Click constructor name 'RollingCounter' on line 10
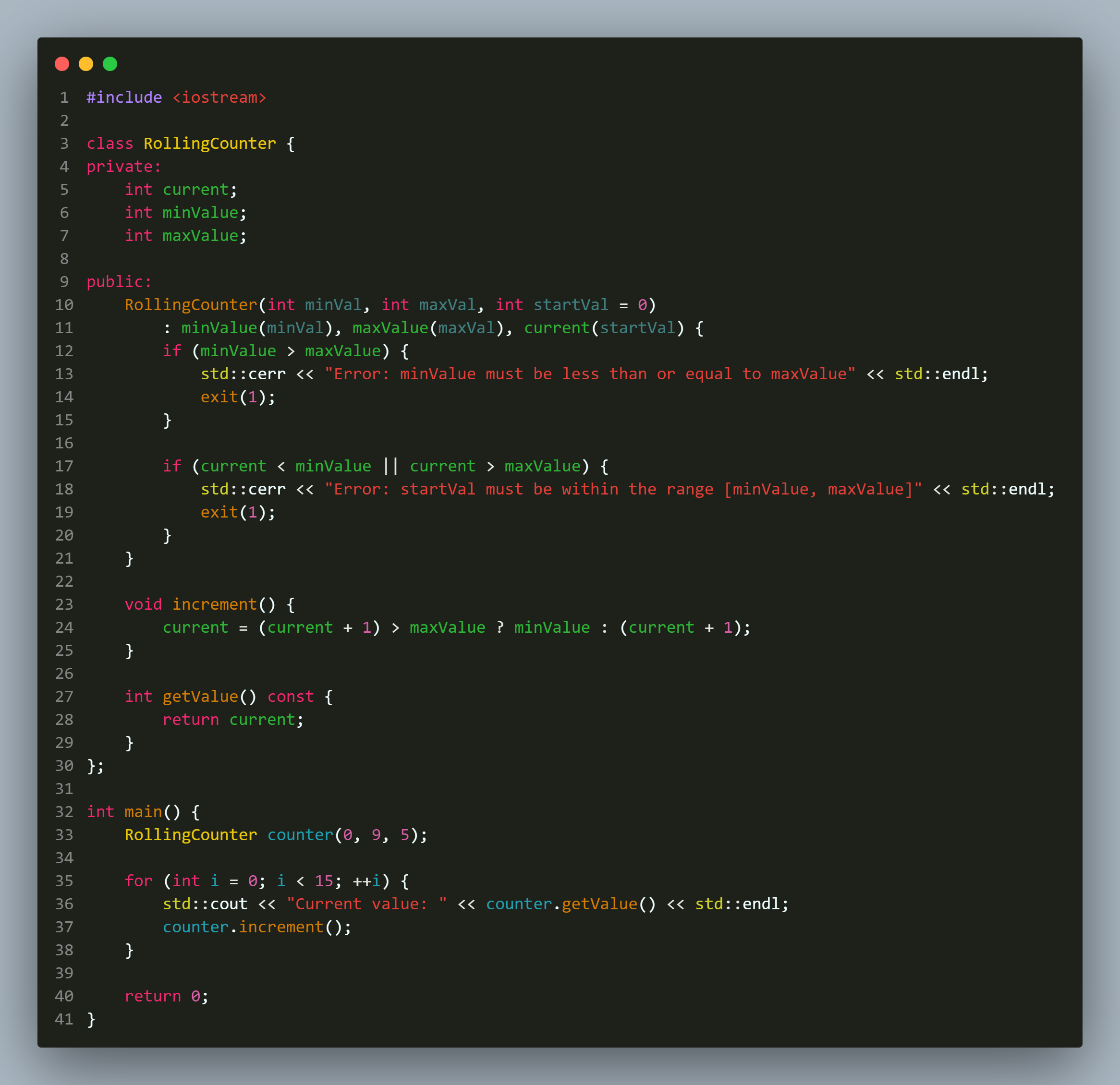 [x=191, y=304]
